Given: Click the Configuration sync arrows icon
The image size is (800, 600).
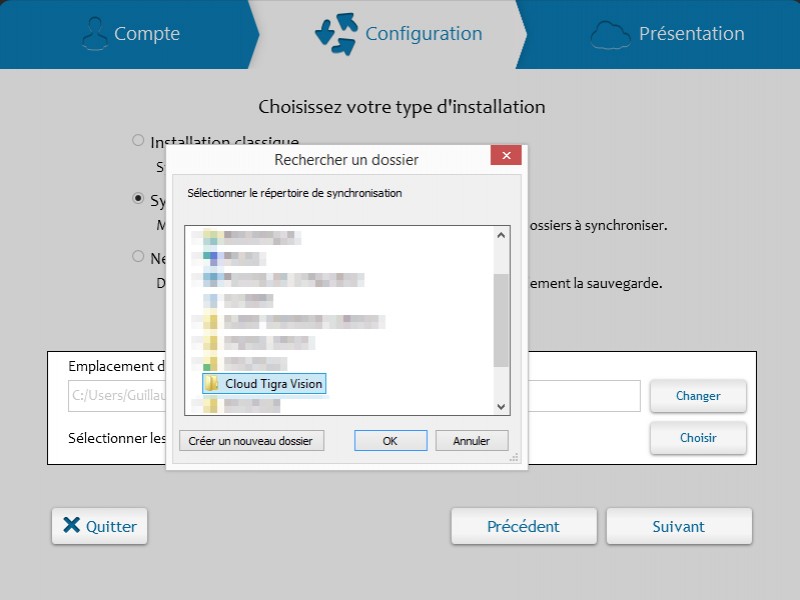Looking at the screenshot, I should [x=336, y=33].
